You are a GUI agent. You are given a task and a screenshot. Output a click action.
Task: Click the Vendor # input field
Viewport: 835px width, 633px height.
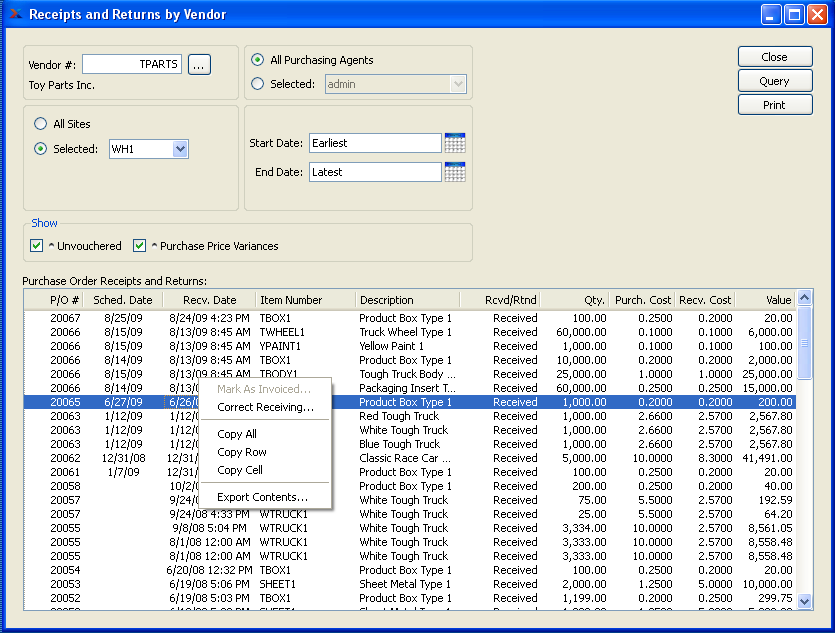(x=132, y=64)
